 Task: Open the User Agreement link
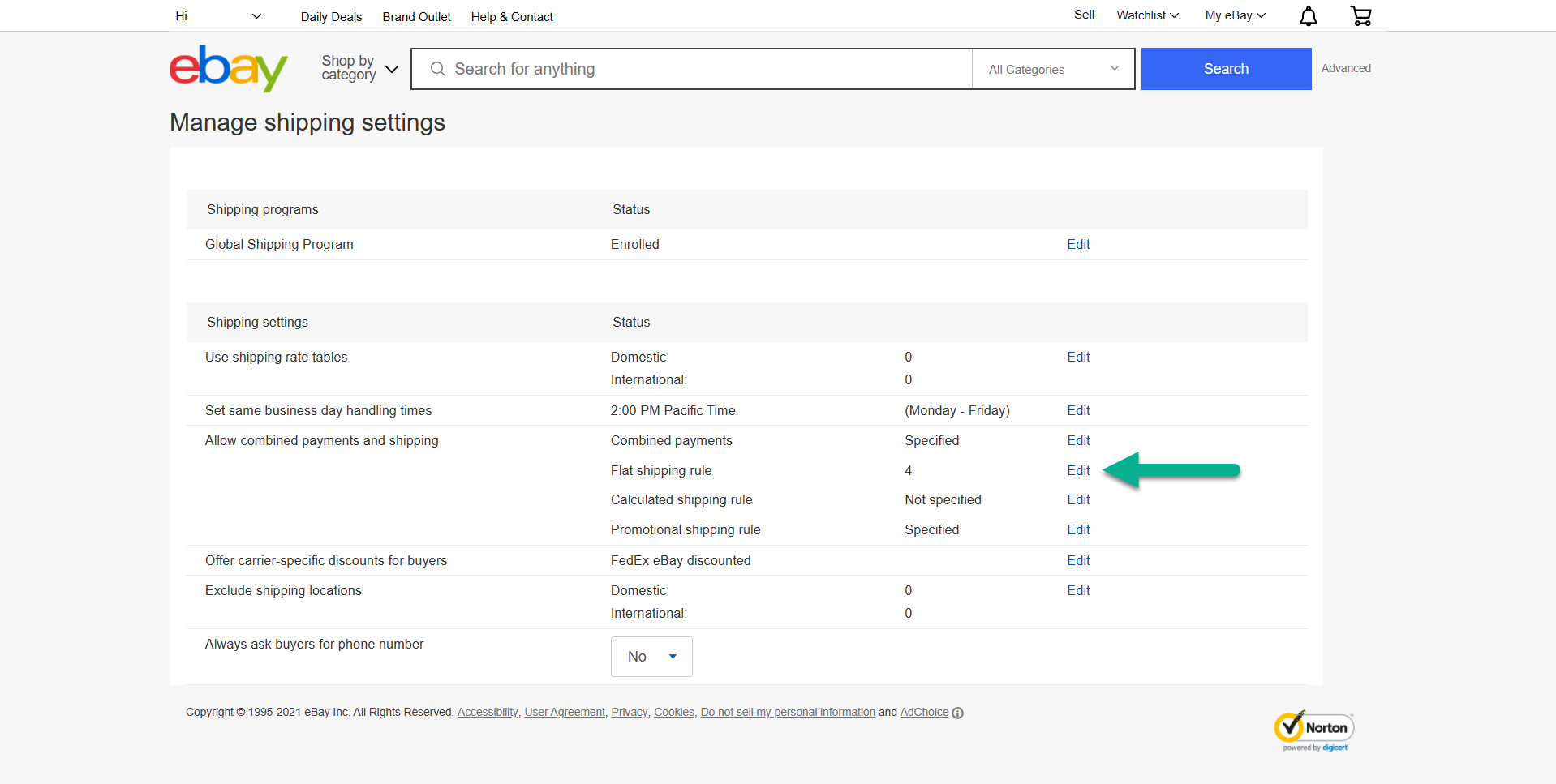coord(565,712)
